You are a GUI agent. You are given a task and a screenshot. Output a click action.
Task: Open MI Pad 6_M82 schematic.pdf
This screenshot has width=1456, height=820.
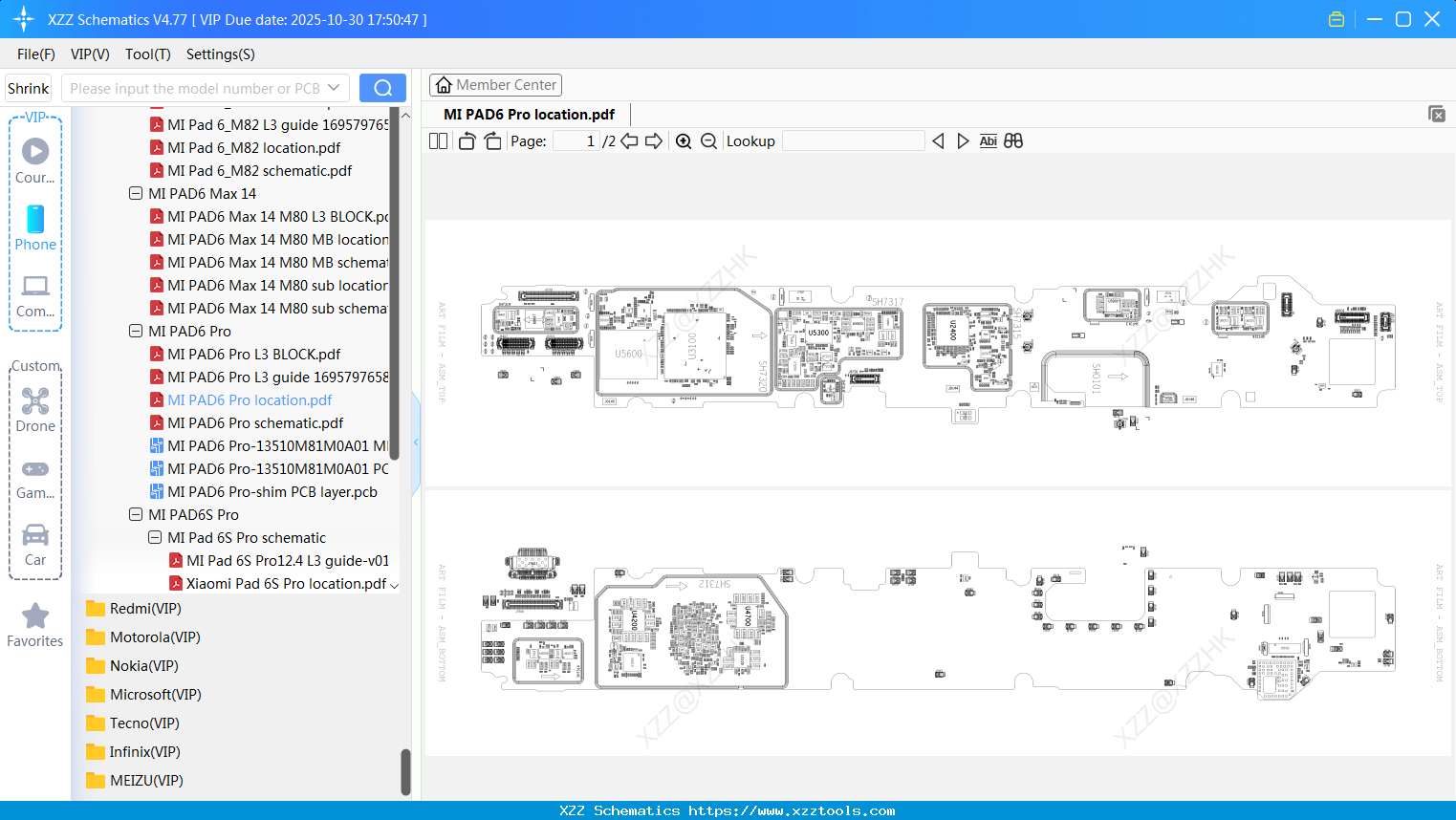click(x=259, y=170)
